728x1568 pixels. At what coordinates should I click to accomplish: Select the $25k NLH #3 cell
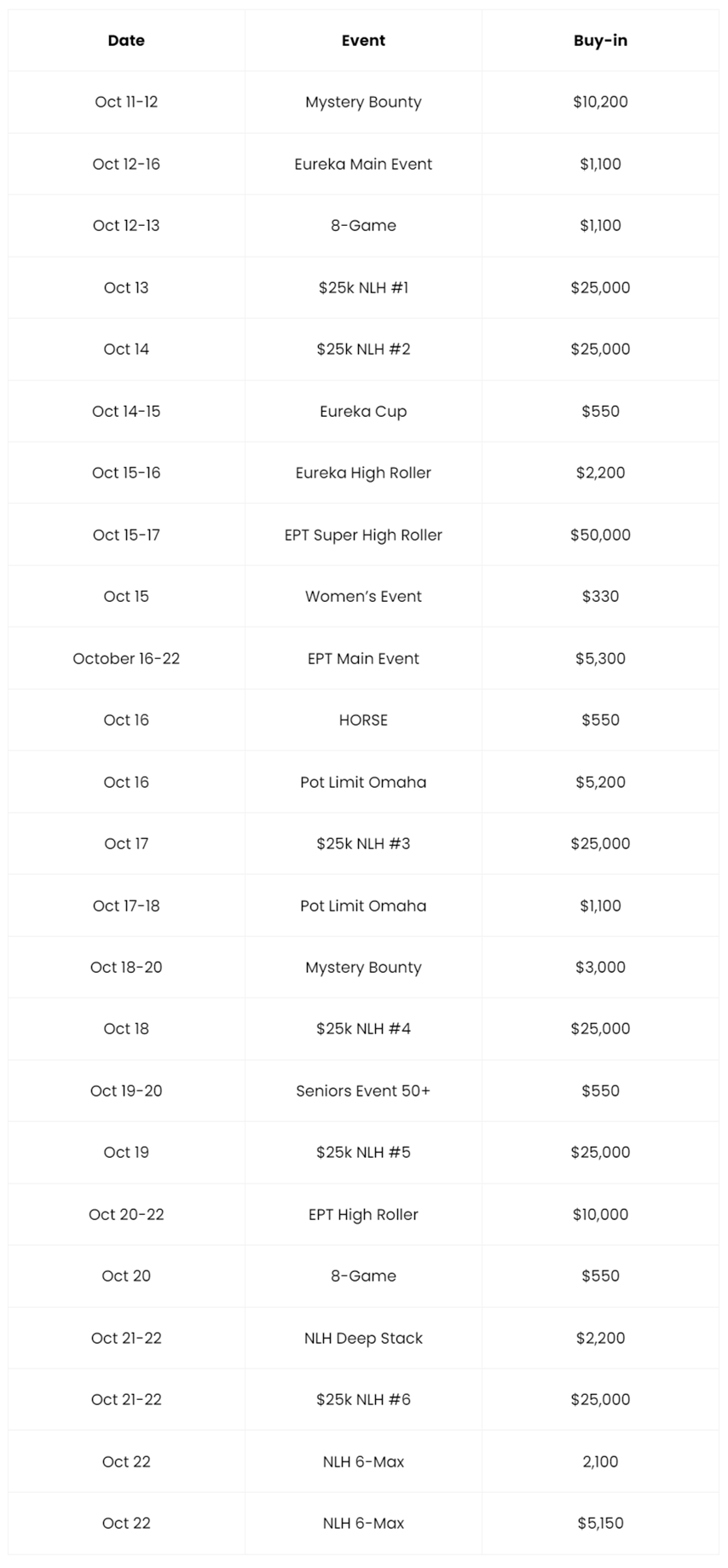363,843
